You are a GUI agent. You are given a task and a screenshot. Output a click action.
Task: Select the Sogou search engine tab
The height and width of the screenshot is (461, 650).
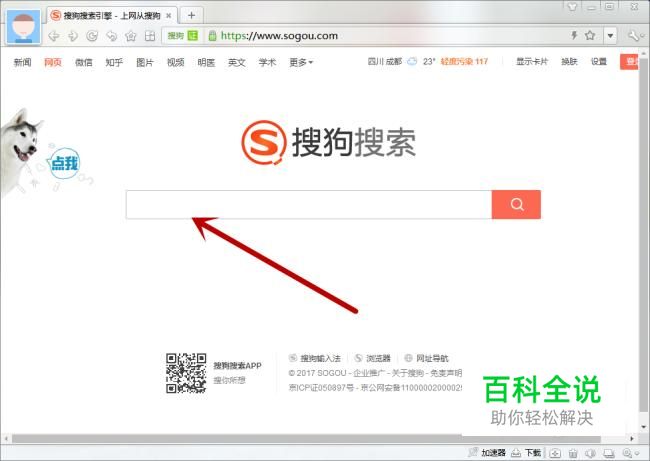coord(112,16)
